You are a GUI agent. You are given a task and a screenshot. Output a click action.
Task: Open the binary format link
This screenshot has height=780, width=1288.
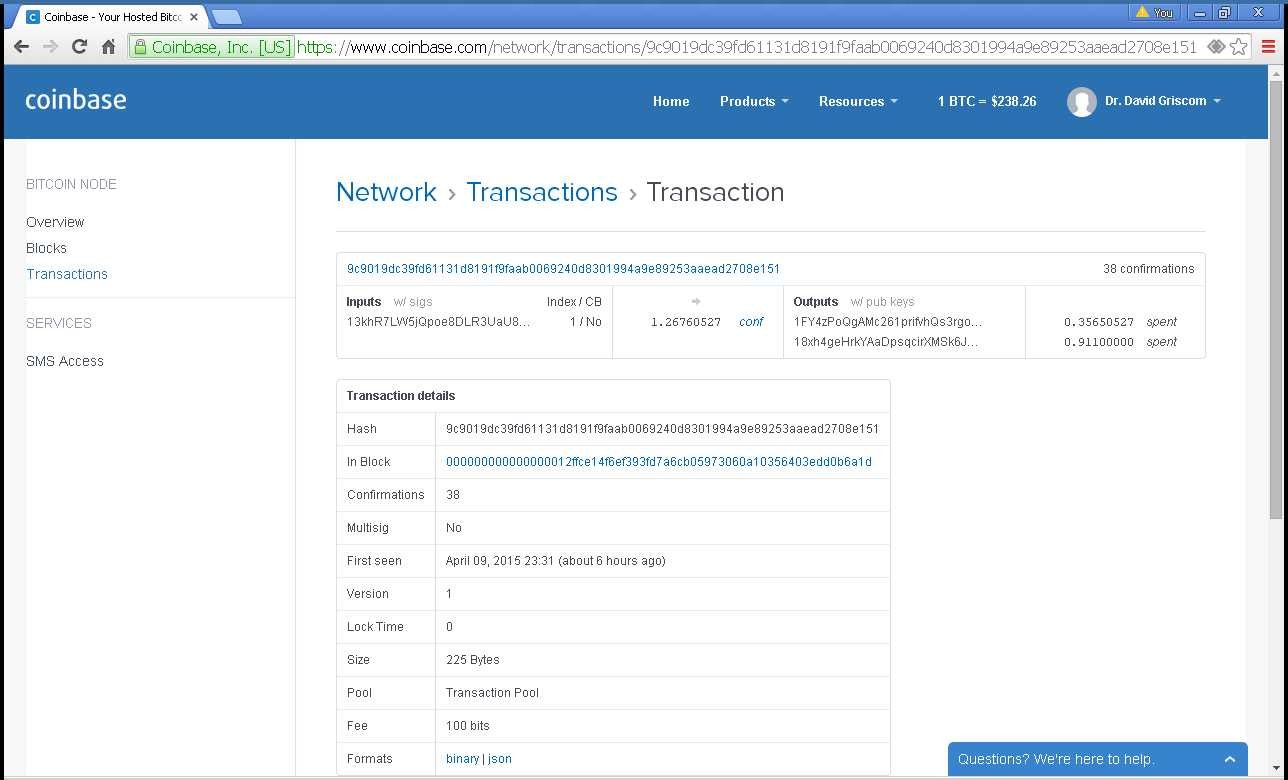tap(462, 759)
